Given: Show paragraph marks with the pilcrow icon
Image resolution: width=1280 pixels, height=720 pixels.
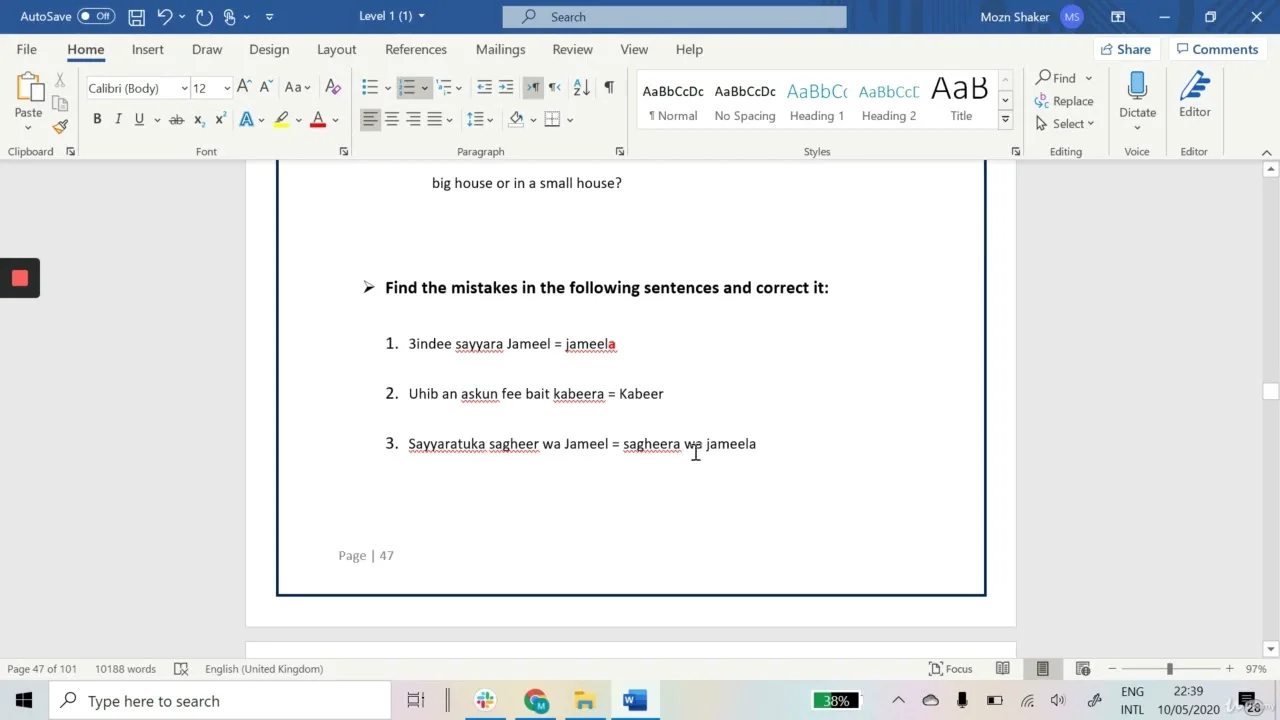Looking at the screenshot, I should click(x=608, y=88).
